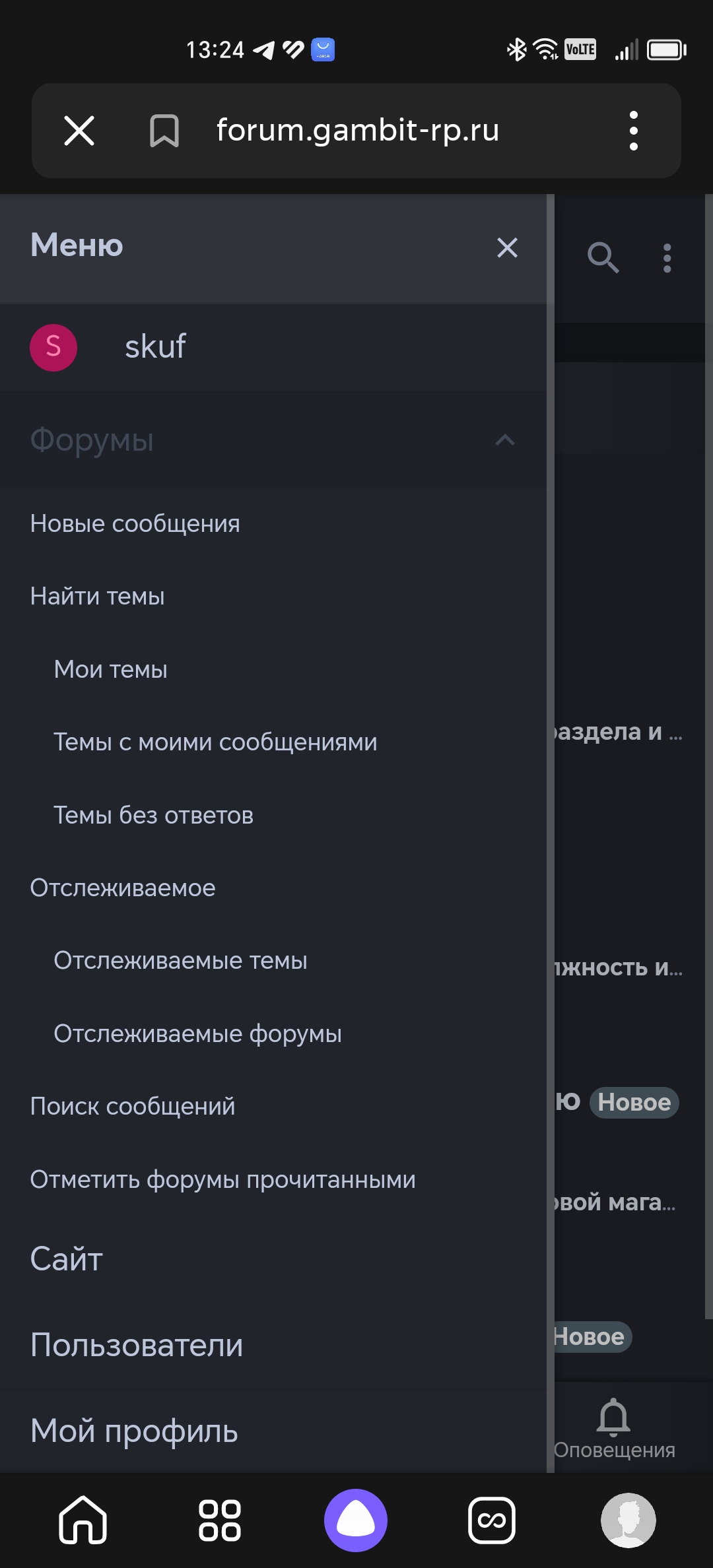Screen dimensions: 713x1568
Task: Bookmark the page via bookmark icon
Action: point(164,130)
